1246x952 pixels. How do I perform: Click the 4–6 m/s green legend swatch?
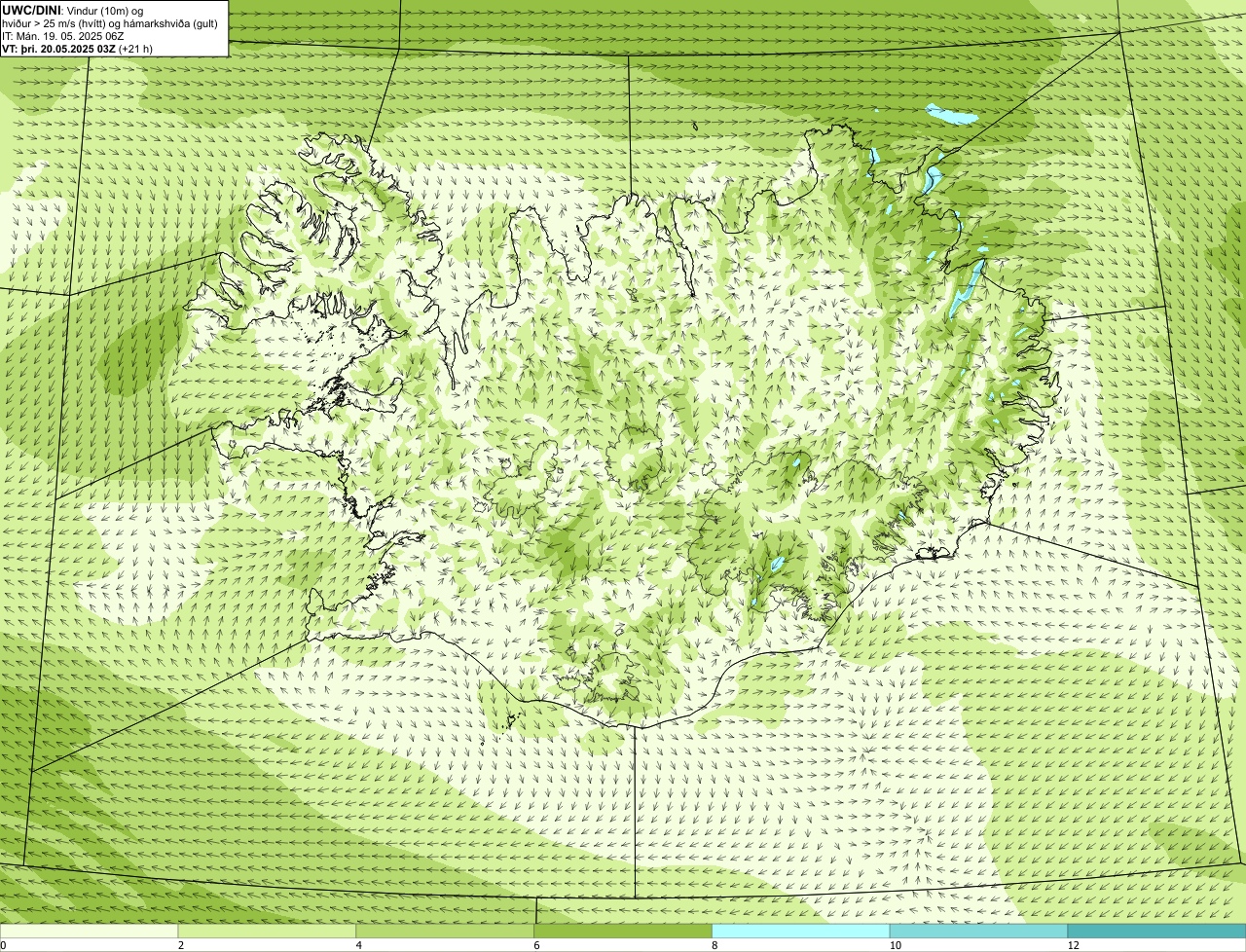click(445, 932)
